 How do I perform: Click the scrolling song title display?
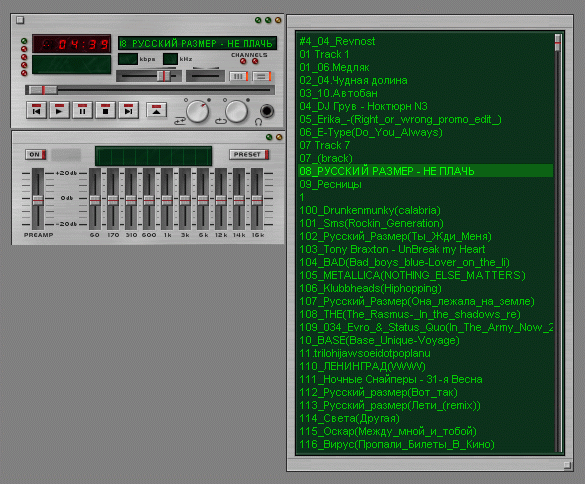click(x=197, y=43)
